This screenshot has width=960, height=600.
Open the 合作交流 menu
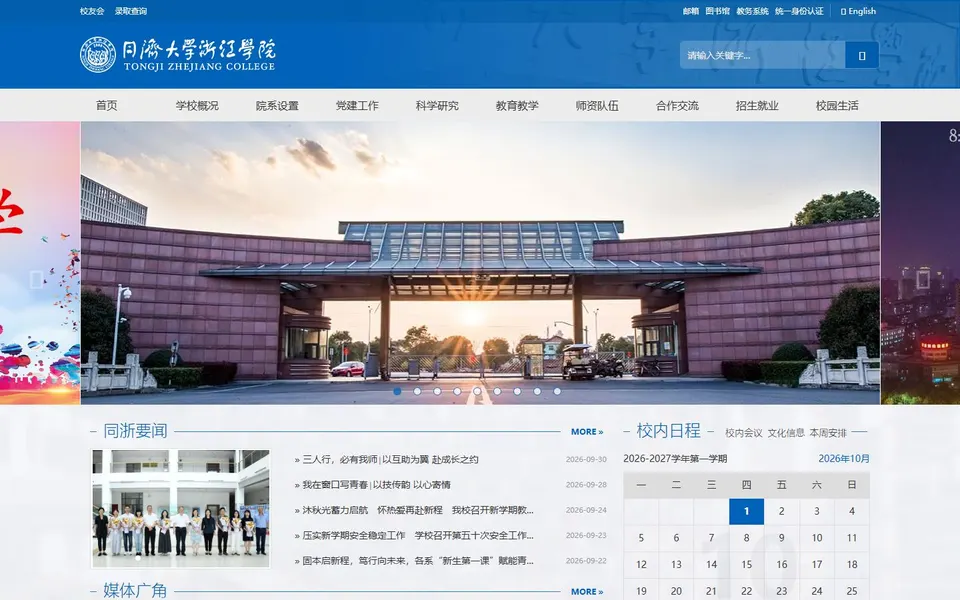pyautogui.click(x=677, y=105)
